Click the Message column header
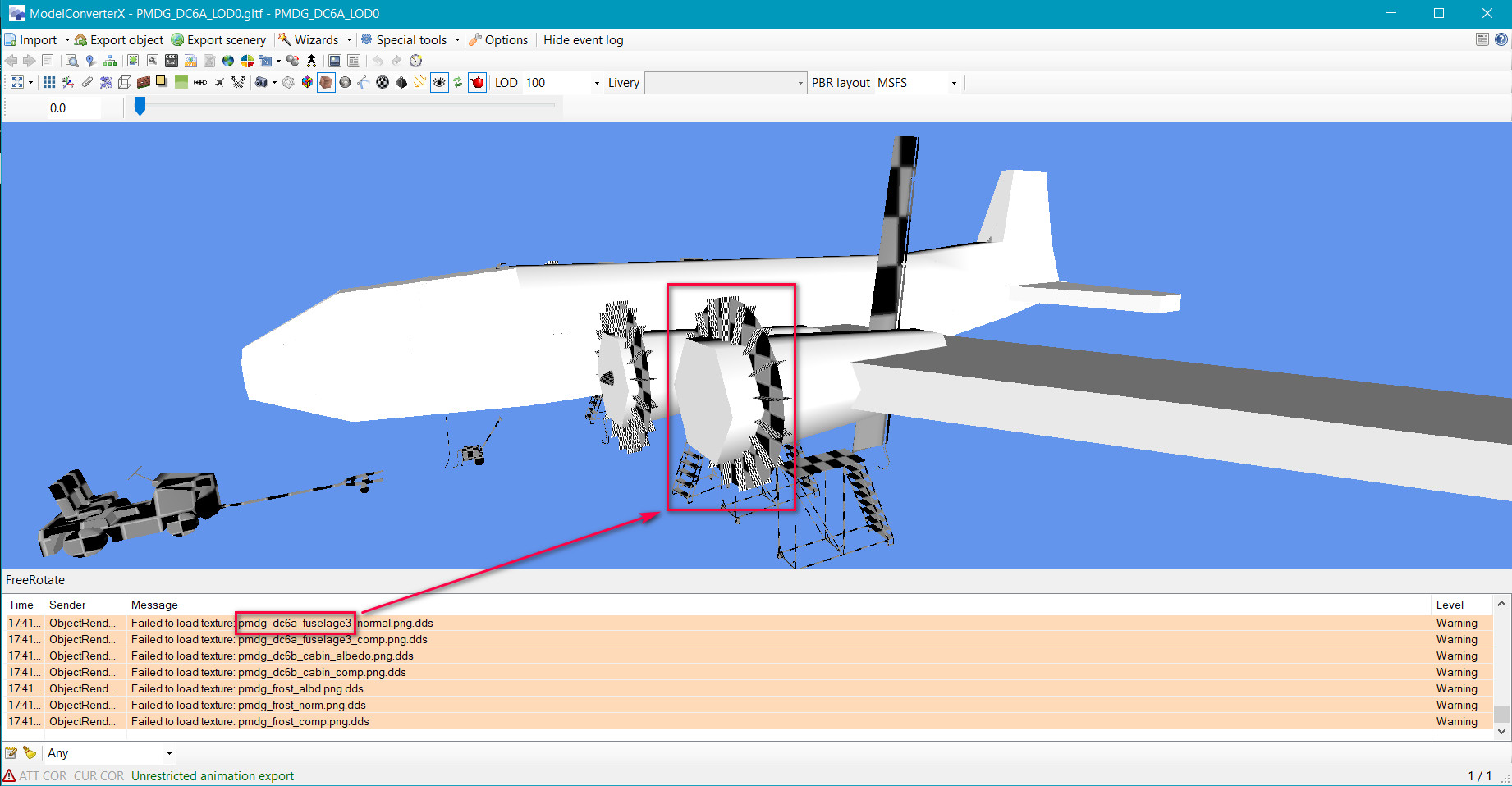 779,605
